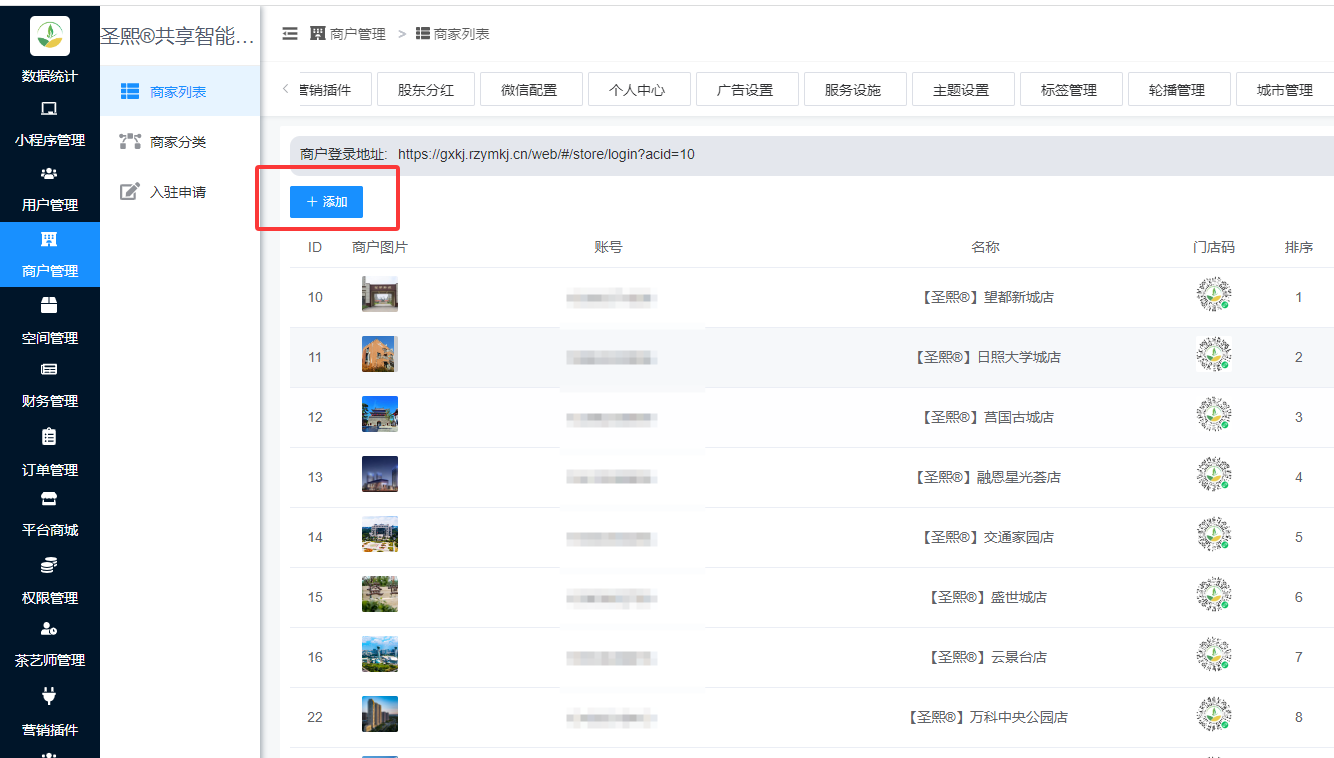Viewport: 1334px width, 758px height.
Task: Open 营销插件 in the left sidebar
Action: point(50,713)
